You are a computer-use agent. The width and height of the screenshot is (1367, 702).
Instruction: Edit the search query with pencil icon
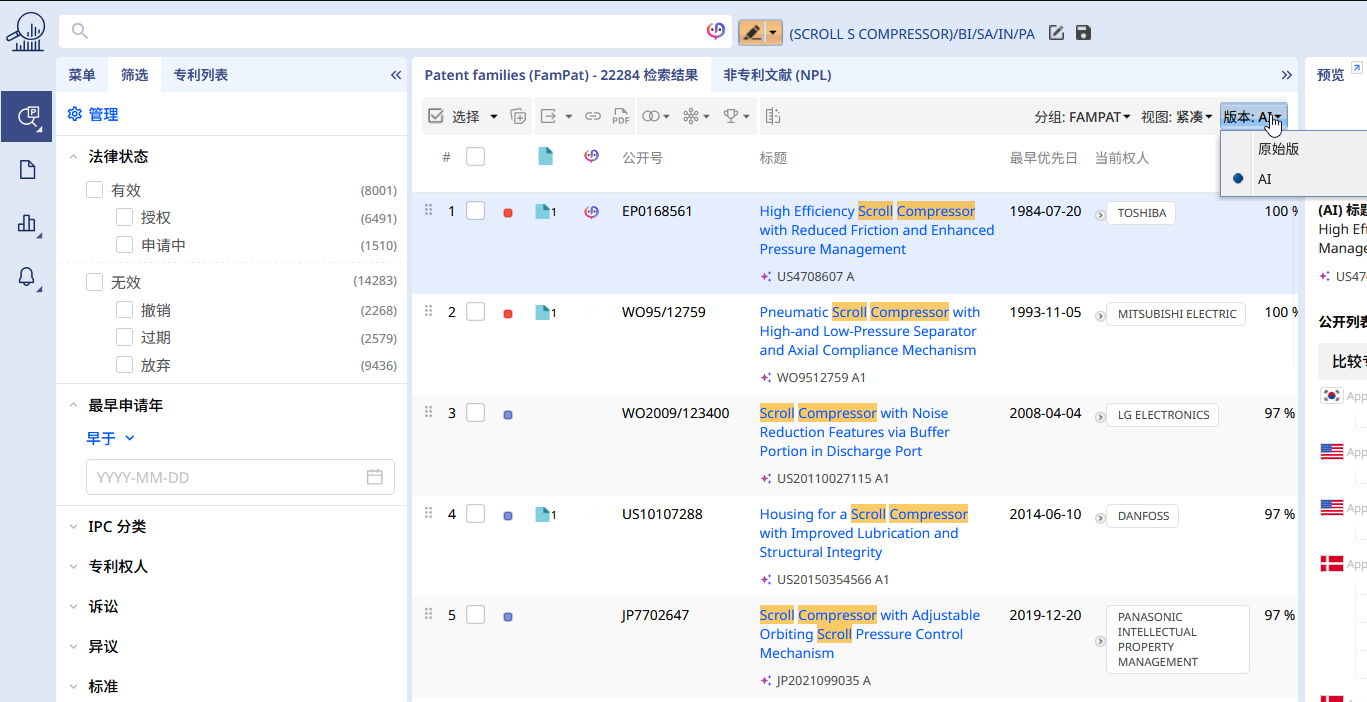pyautogui.click(x=1056, y=33)
